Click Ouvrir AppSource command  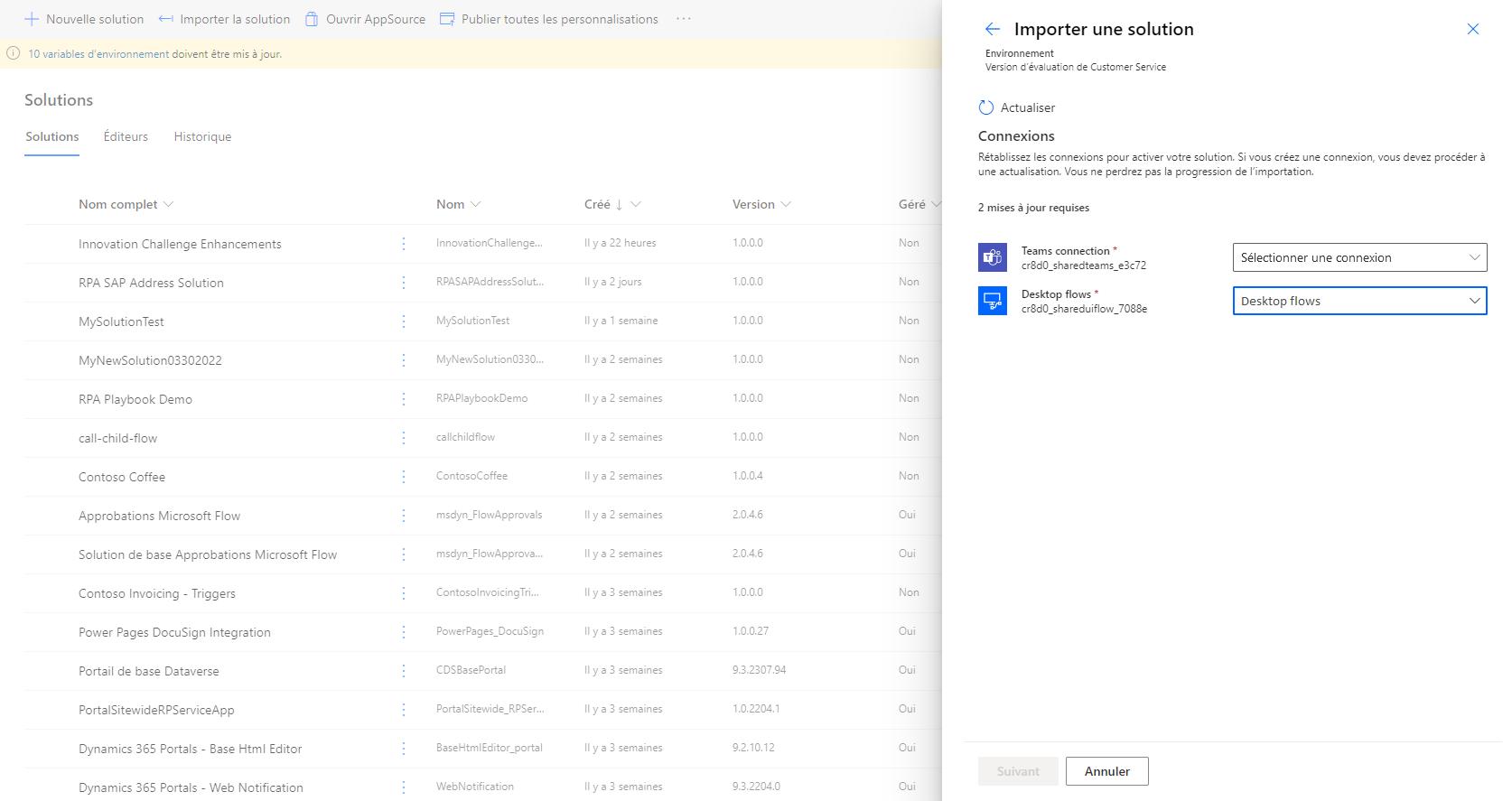pyautogui.click(x=365, y=19)
